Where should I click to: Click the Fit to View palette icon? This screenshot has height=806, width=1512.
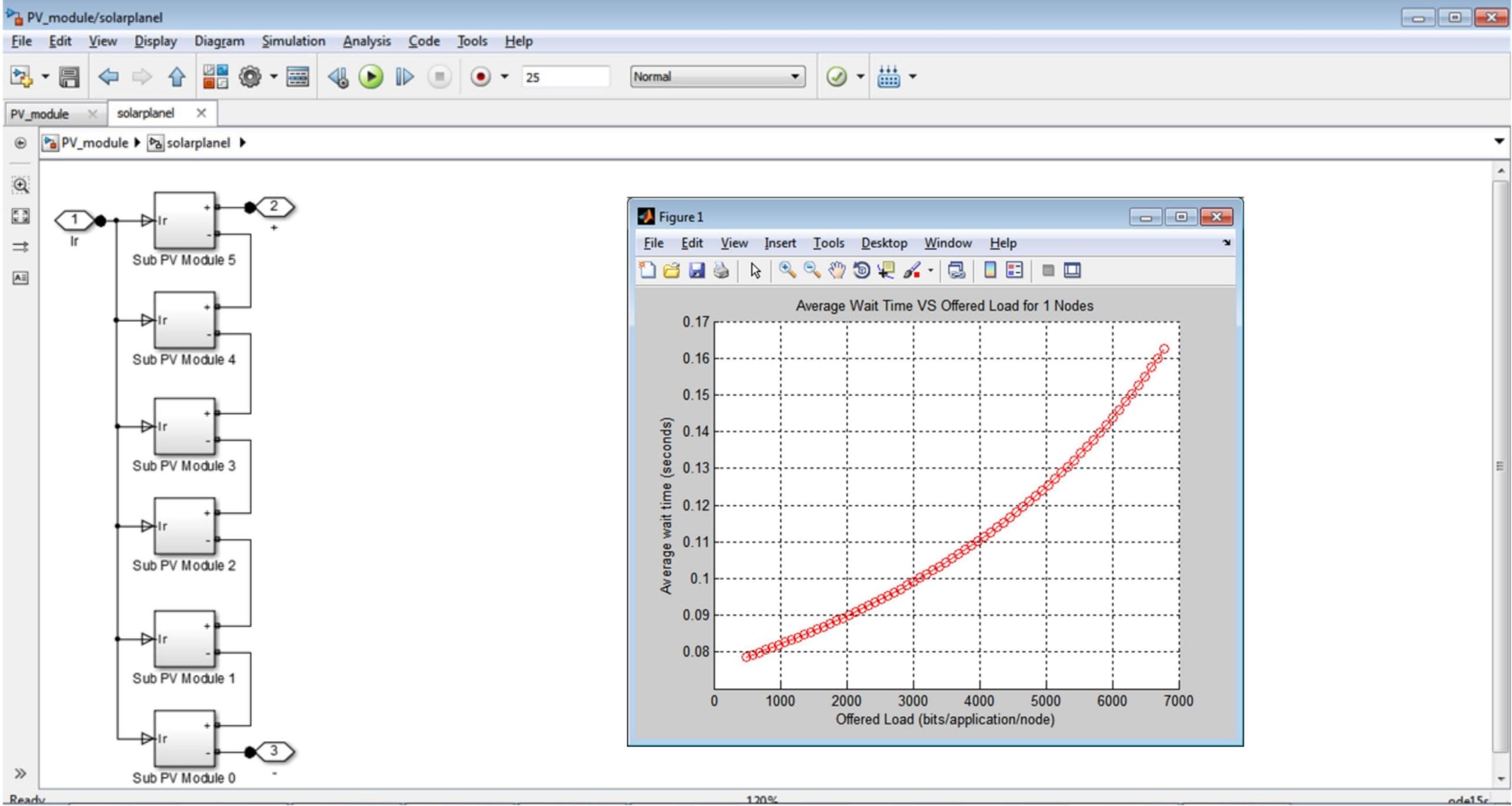click(x=21, y=216)
